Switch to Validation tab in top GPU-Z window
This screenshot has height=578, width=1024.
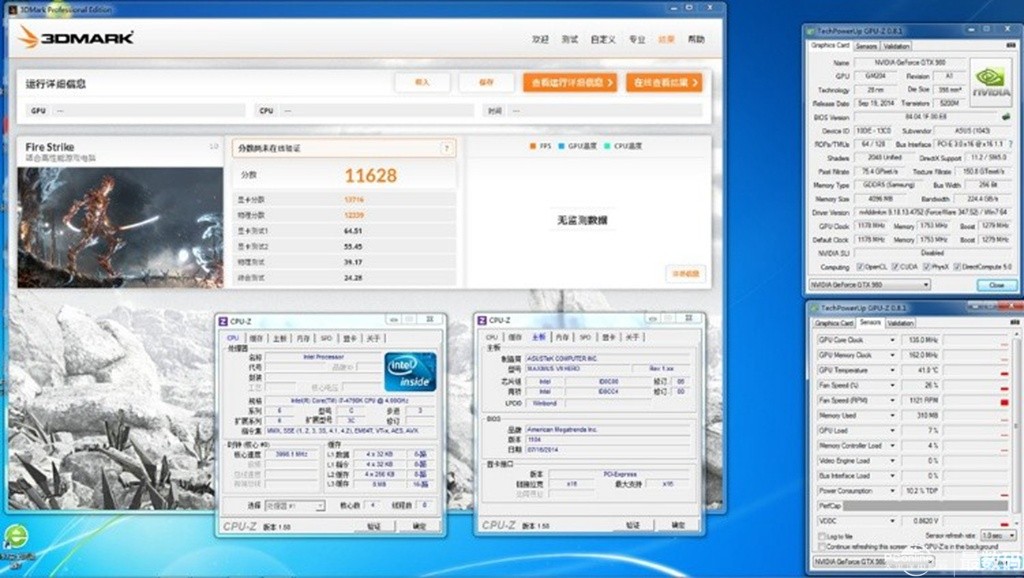(895, 46)
